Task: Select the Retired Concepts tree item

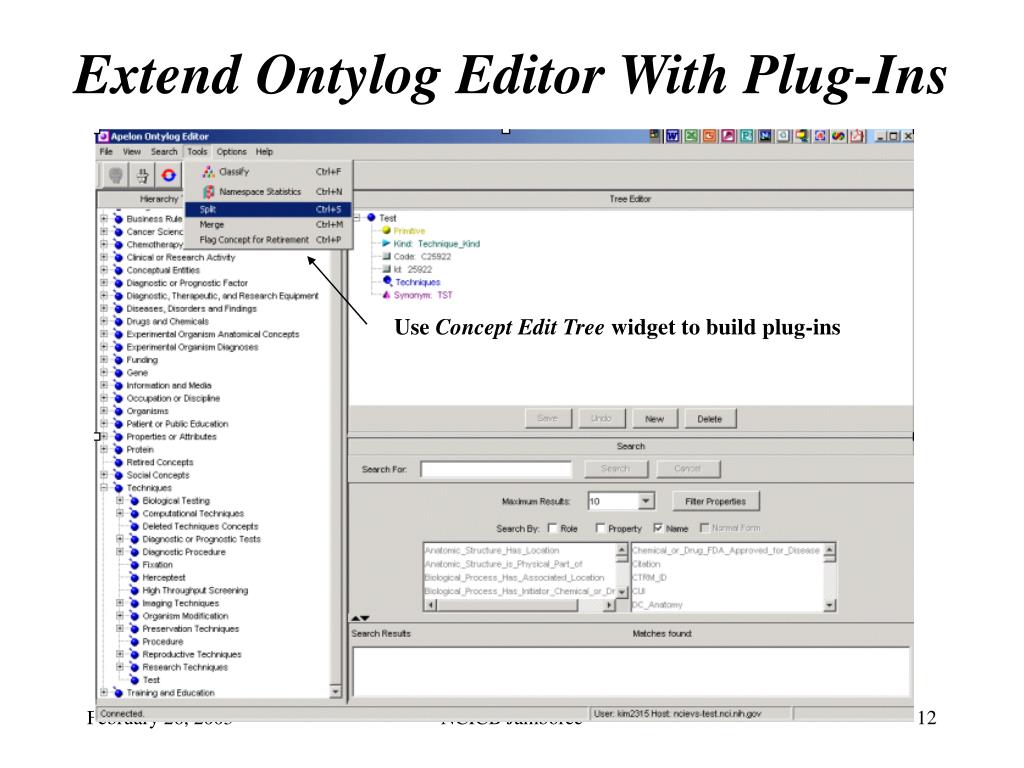Action: pyautogui.click(x=160, y=462)
